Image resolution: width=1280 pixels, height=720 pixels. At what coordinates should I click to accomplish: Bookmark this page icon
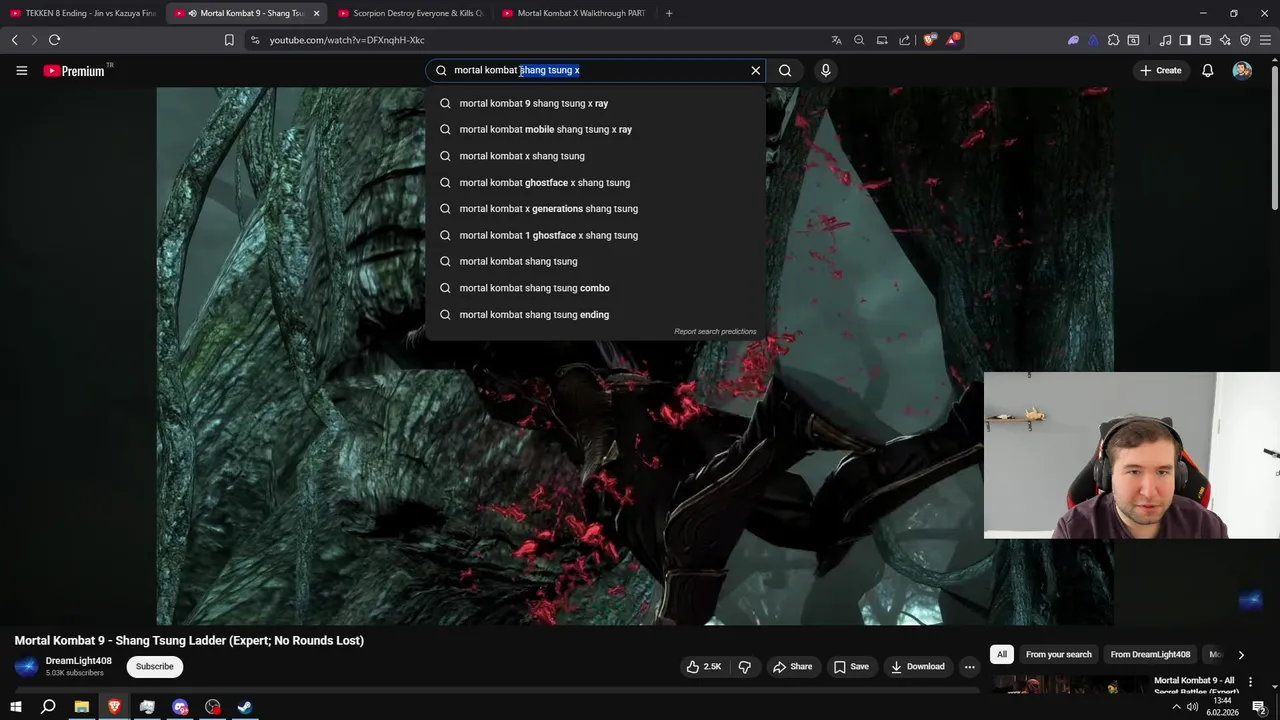click(x=229, y=40)
